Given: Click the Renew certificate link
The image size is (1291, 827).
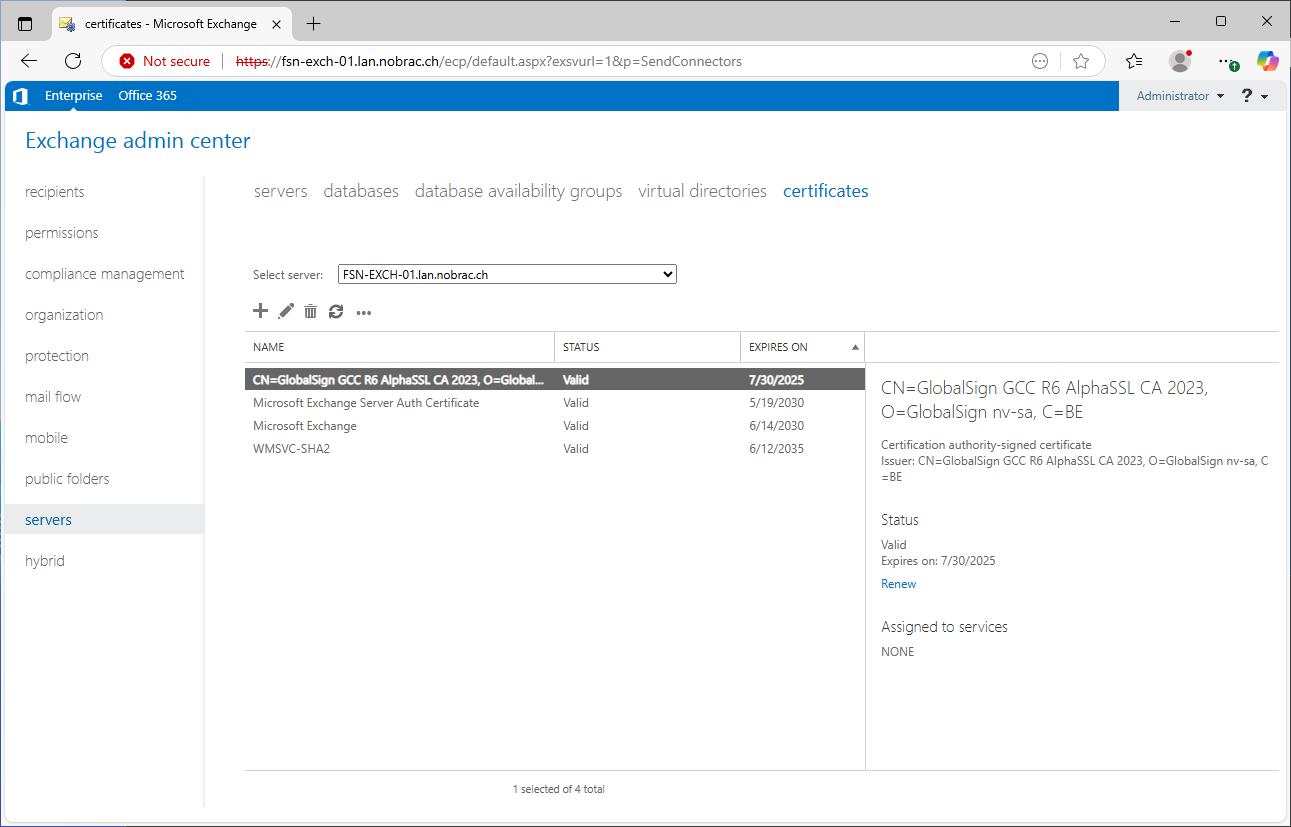Looking at the screenshot, I should (898, 584).
